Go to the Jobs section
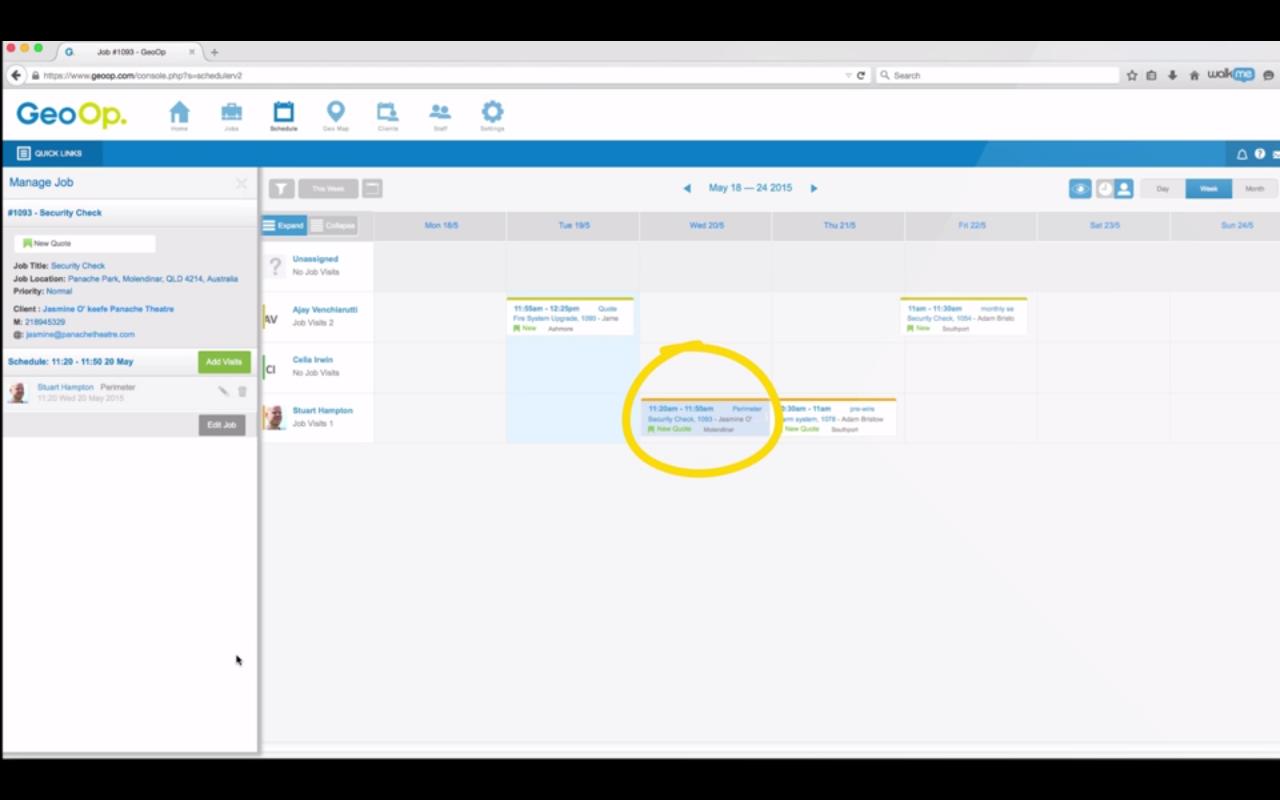 pyautogui.click(x=231, y=115)
